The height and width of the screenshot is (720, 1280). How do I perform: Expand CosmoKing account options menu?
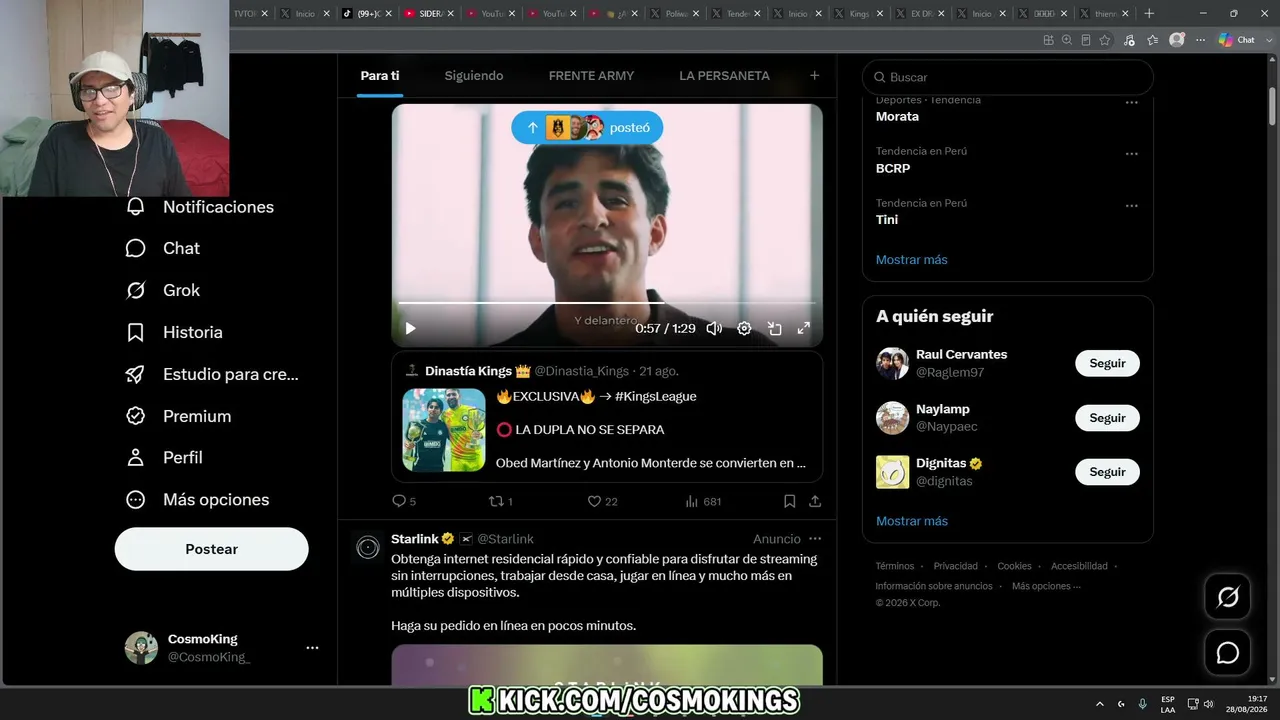(312, 648)
